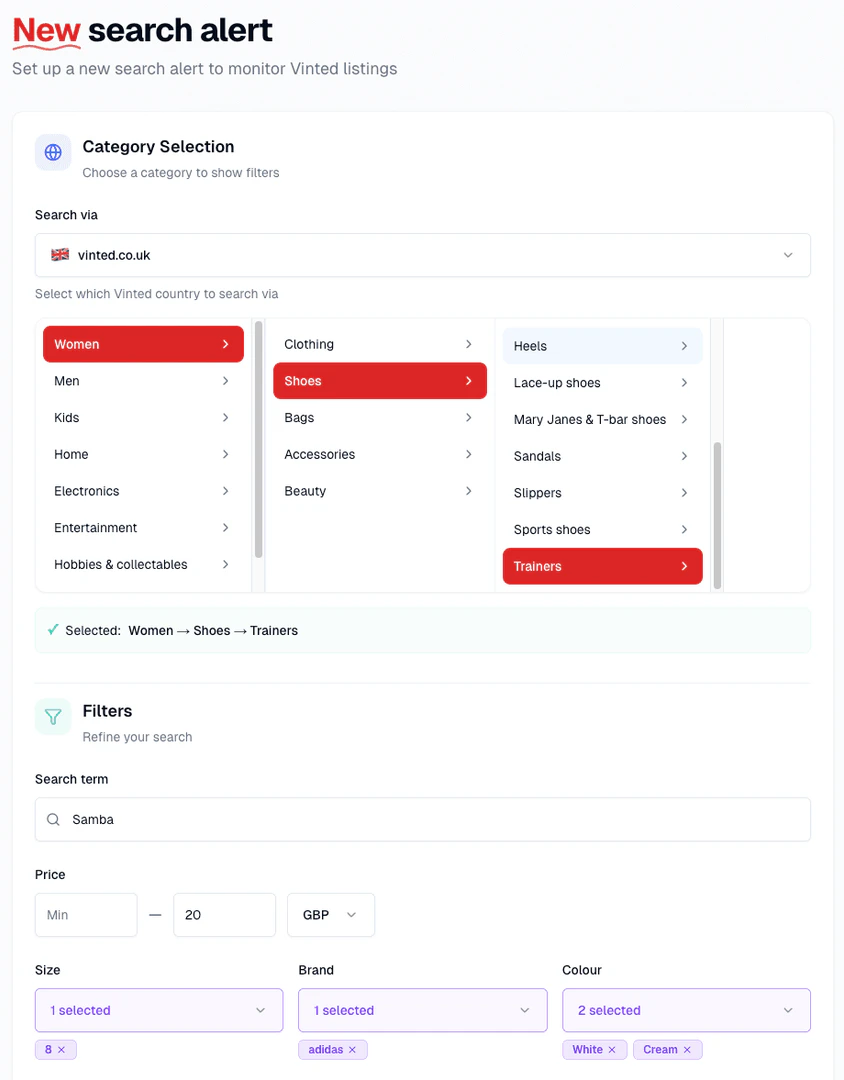Open the Size dropdown showing 1 selected
The width and height of the screenshot is (844, 1080).
click(158, 1010)
